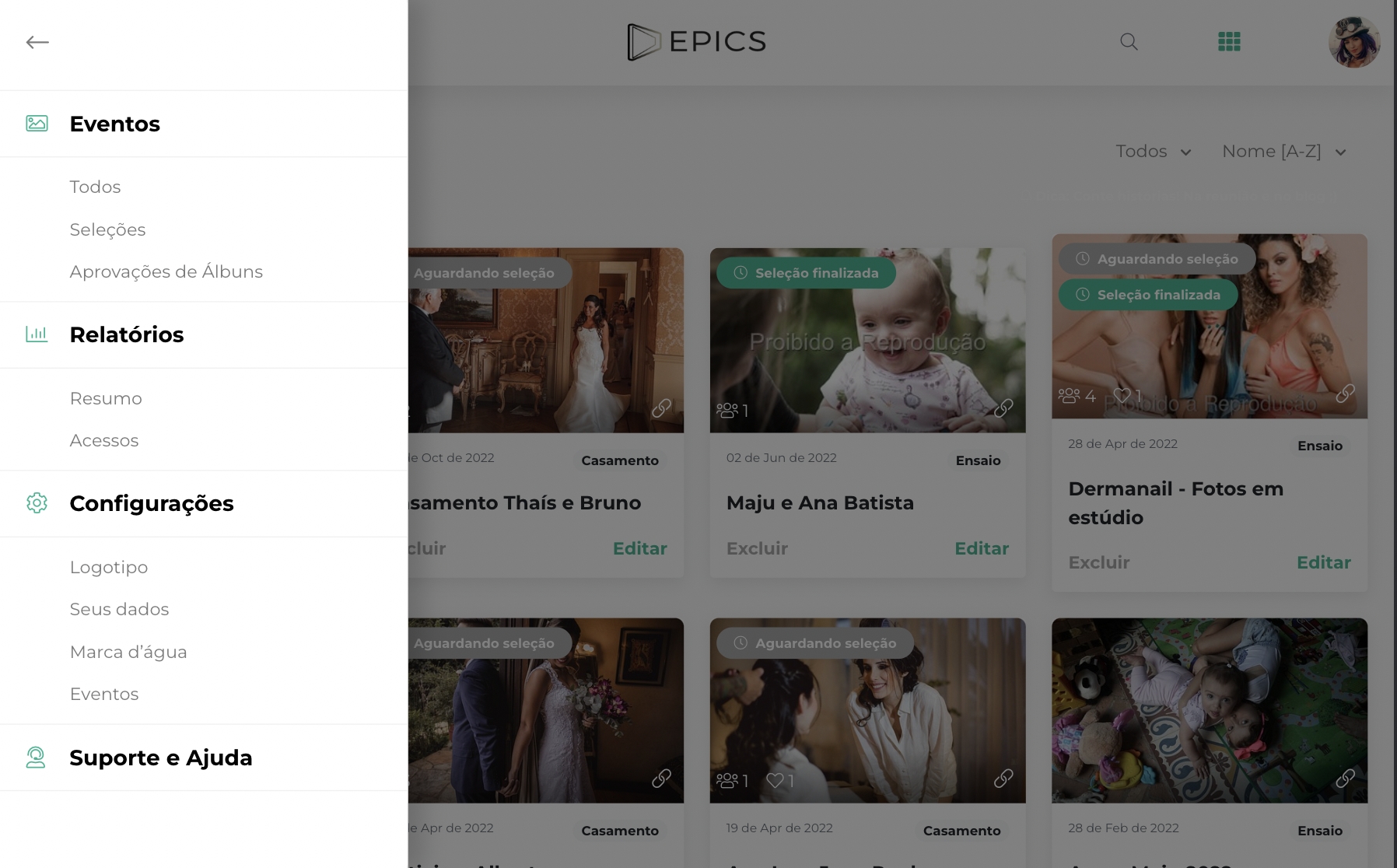Click the Suporte e Ajuda headset icon
The image size is (1397, 868).
36,758
